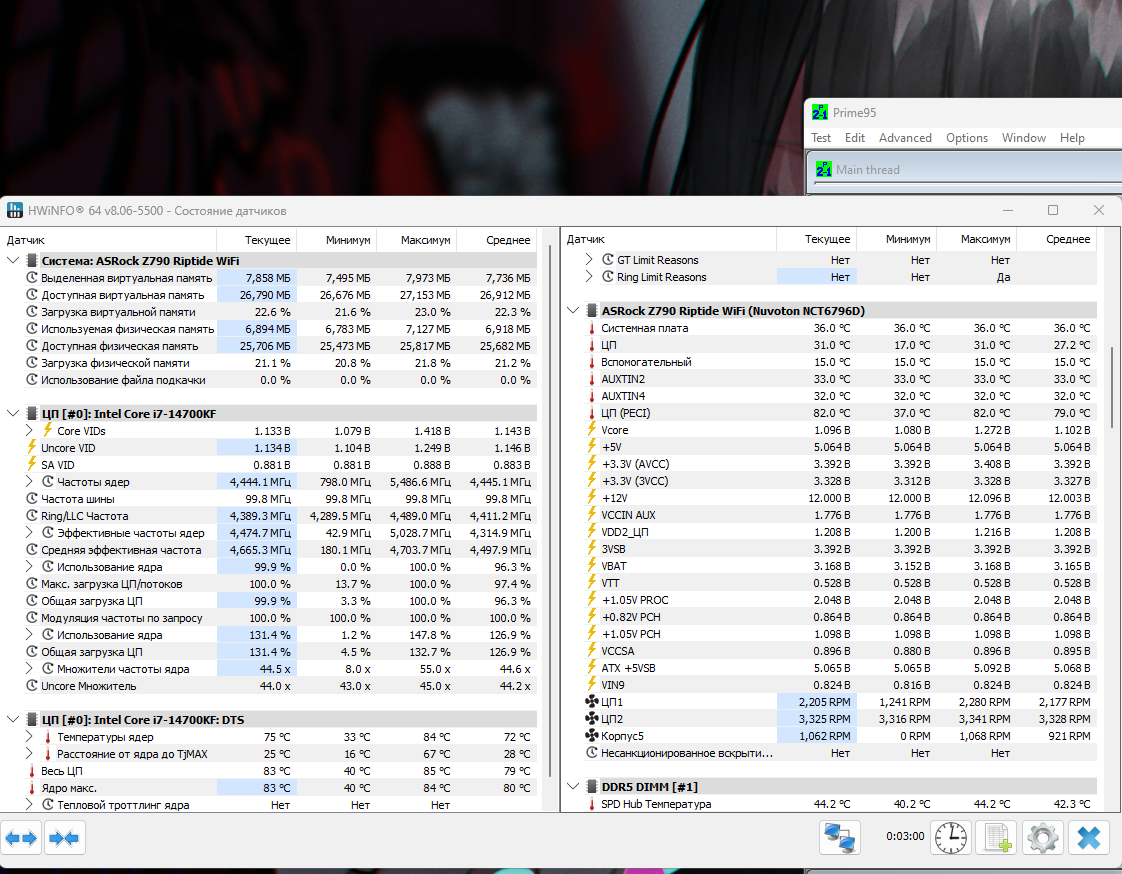Collapse the Nuvoton NCT6796D sensor group
This screenshot has width=1122, height=874.
[573, 311]
